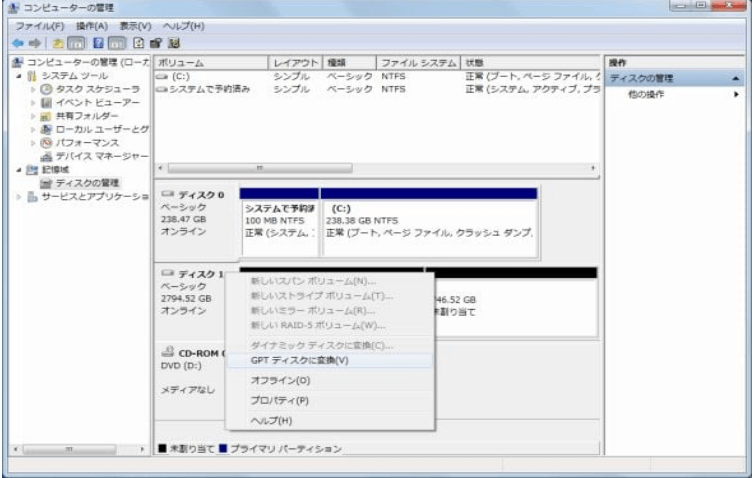Choose プロパティ(P) in the context menu
This screenshot has width=755, height=478.
(279, 400)
